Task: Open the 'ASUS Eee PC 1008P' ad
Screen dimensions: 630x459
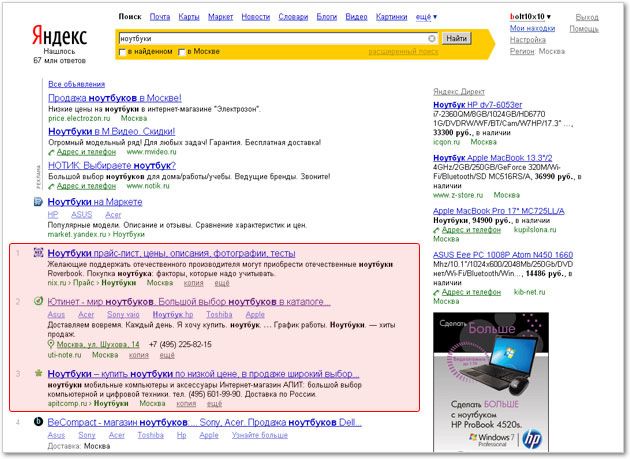Action: click(x=503, y=255)
